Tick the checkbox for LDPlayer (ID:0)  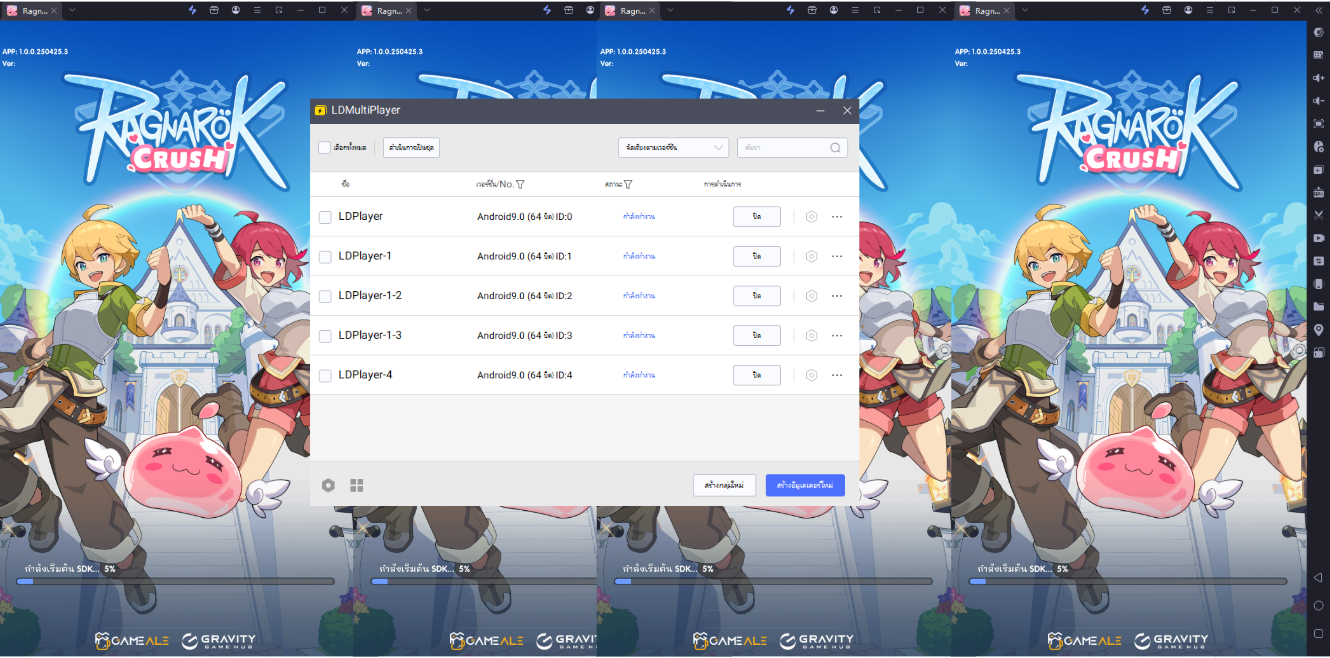click(325, 217)
